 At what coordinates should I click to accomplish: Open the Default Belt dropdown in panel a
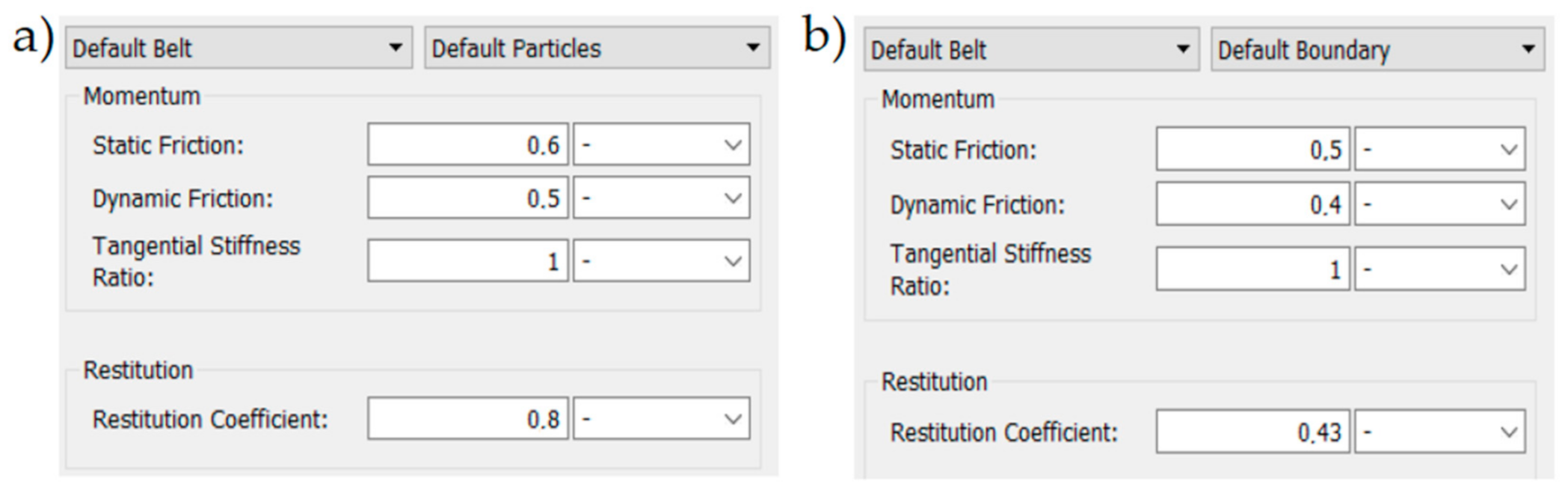pos(238,49)
